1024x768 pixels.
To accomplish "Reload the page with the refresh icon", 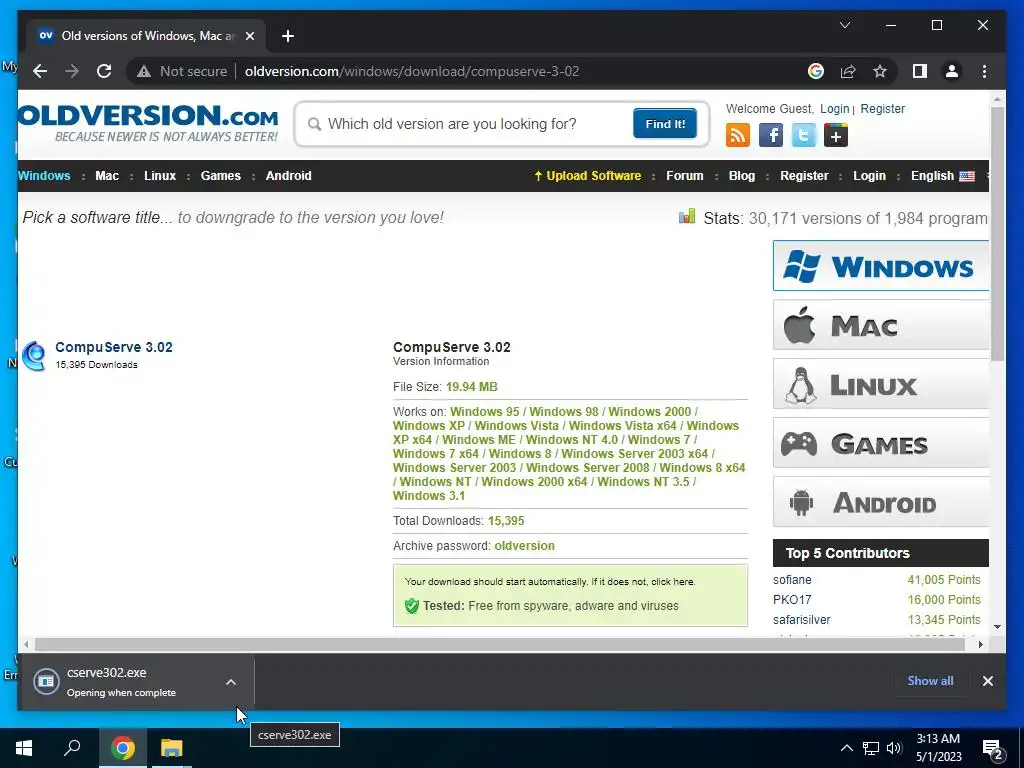I will click(104, 71).
